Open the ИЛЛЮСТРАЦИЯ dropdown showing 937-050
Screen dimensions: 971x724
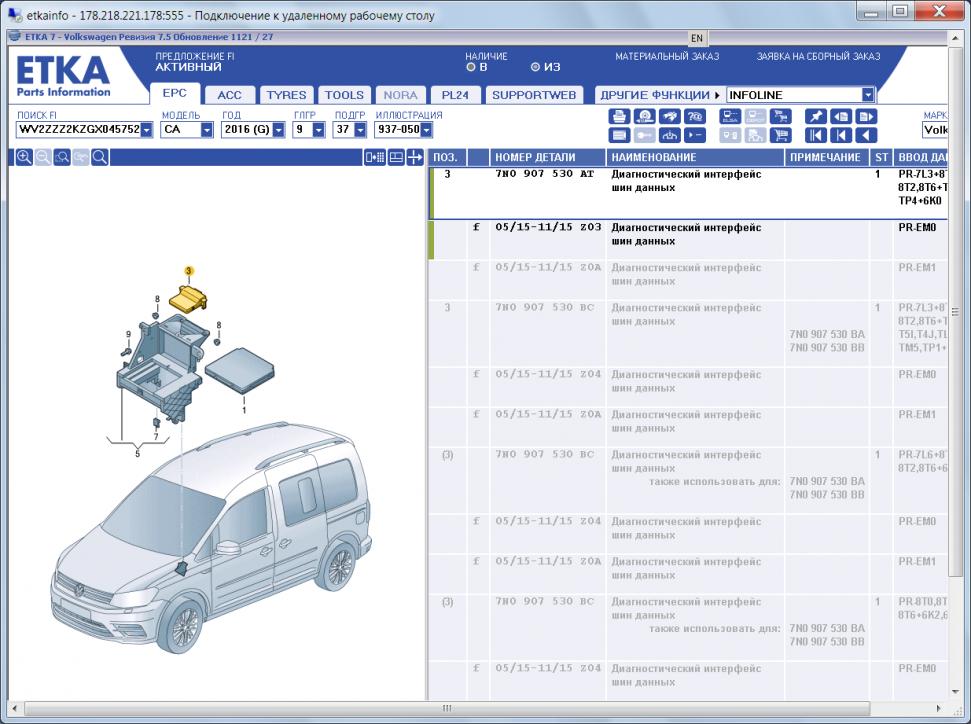click(426, 129)
